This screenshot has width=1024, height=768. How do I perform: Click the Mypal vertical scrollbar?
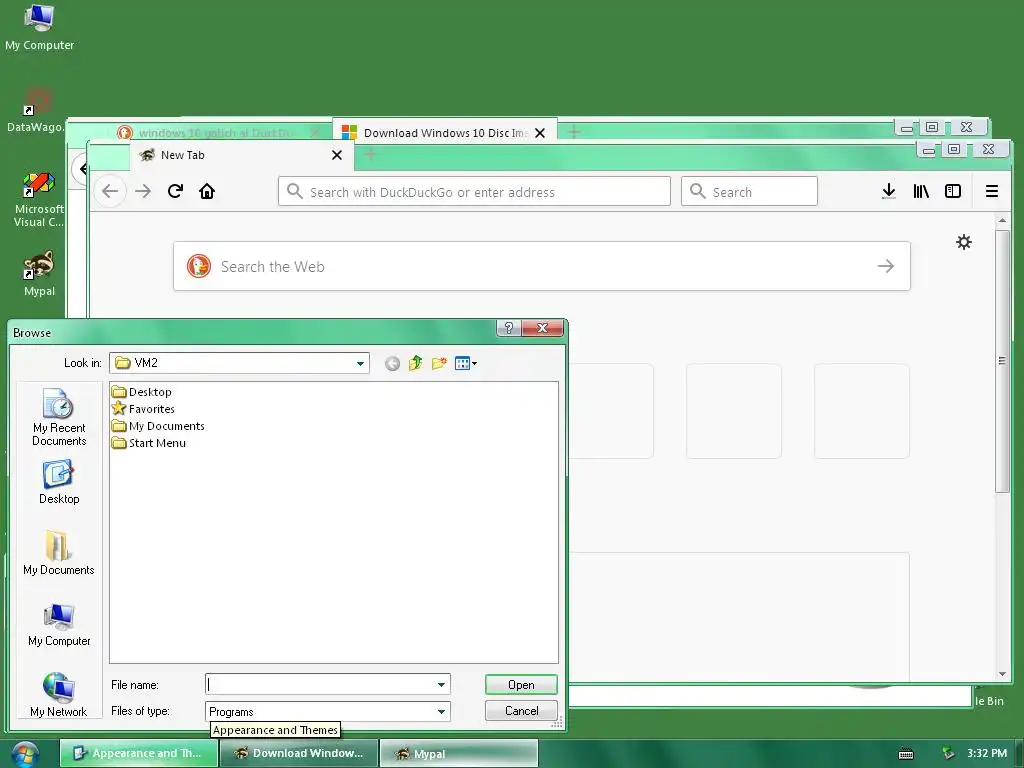click(1002, 361)
